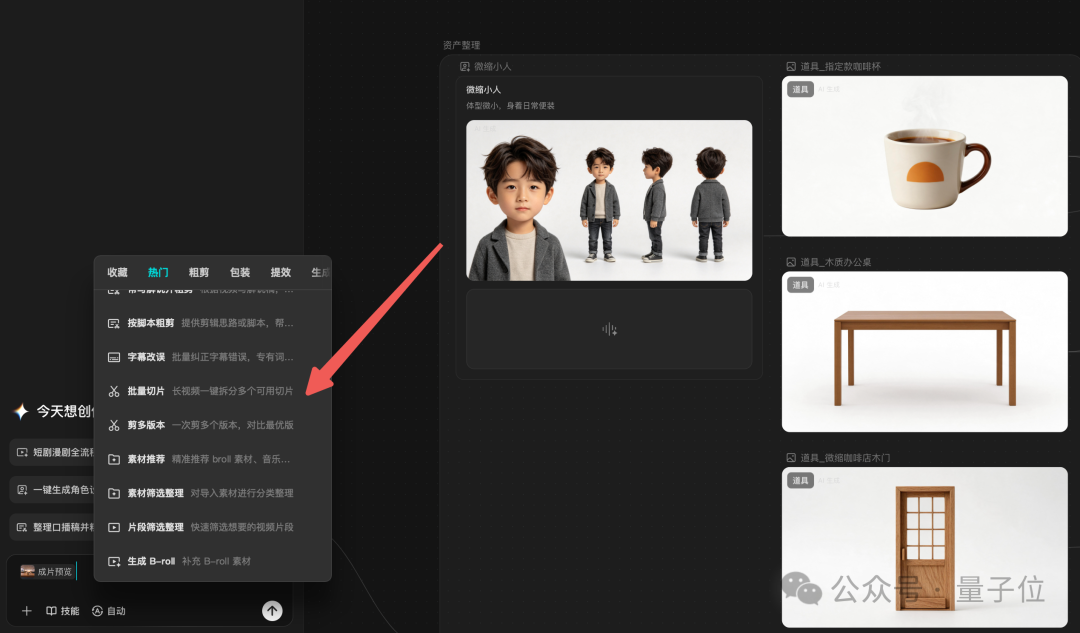This screenshot has height=633, width=1080.
Task: Switch to the 收藏 tab
Action: point(117,272)
